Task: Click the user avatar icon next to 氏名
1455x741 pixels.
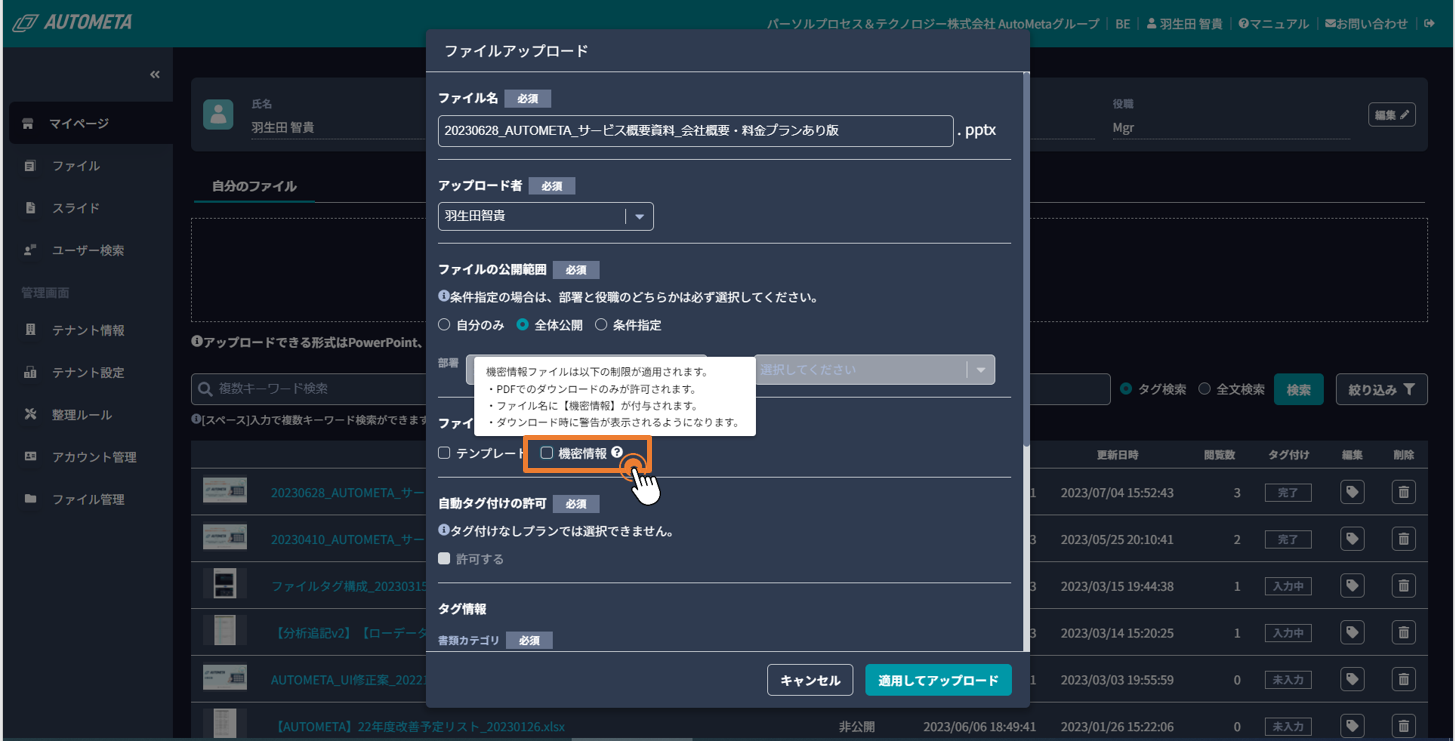Action: click(218, 114)
